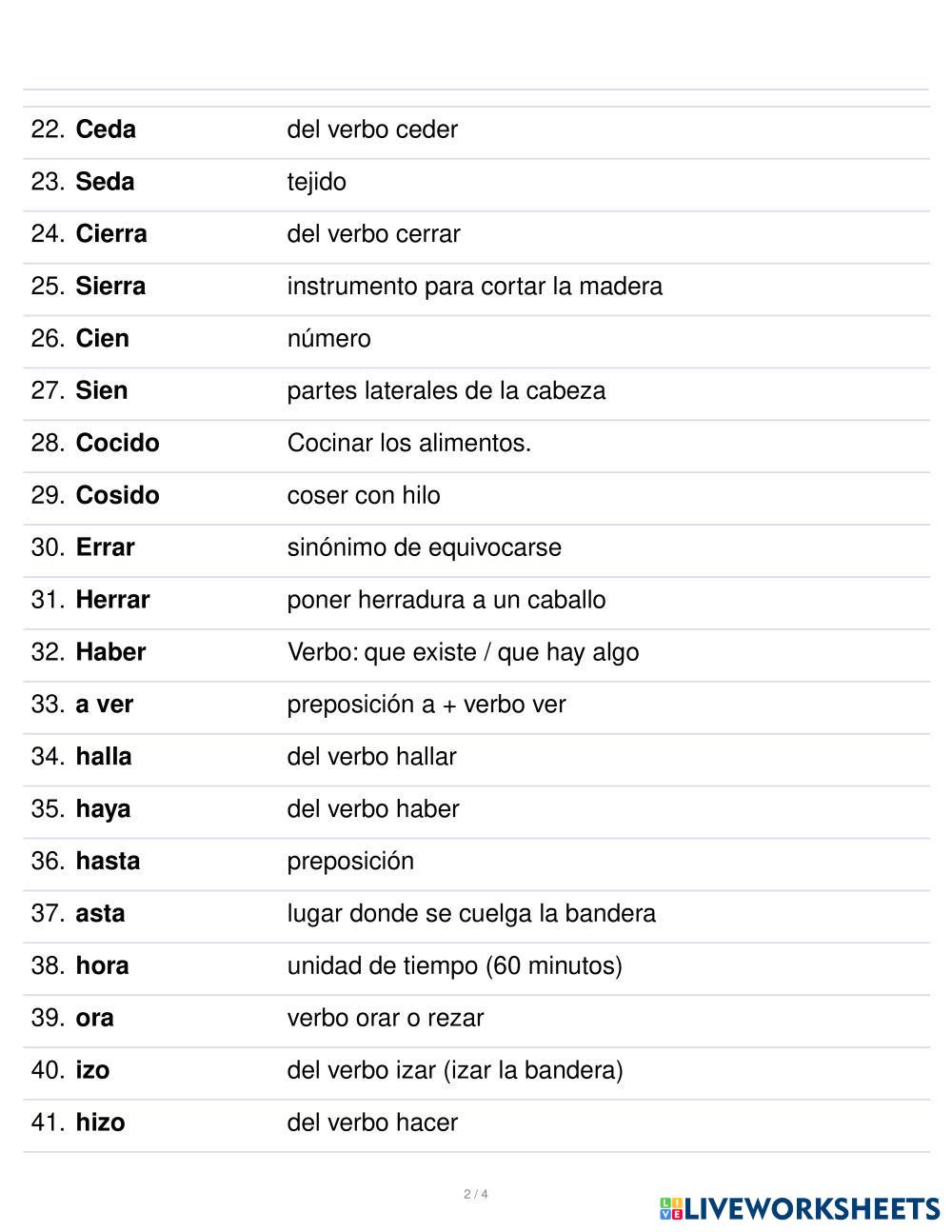Select the bold word Errar
Screen dimensions: 952x1232
[x=106, y=547]
